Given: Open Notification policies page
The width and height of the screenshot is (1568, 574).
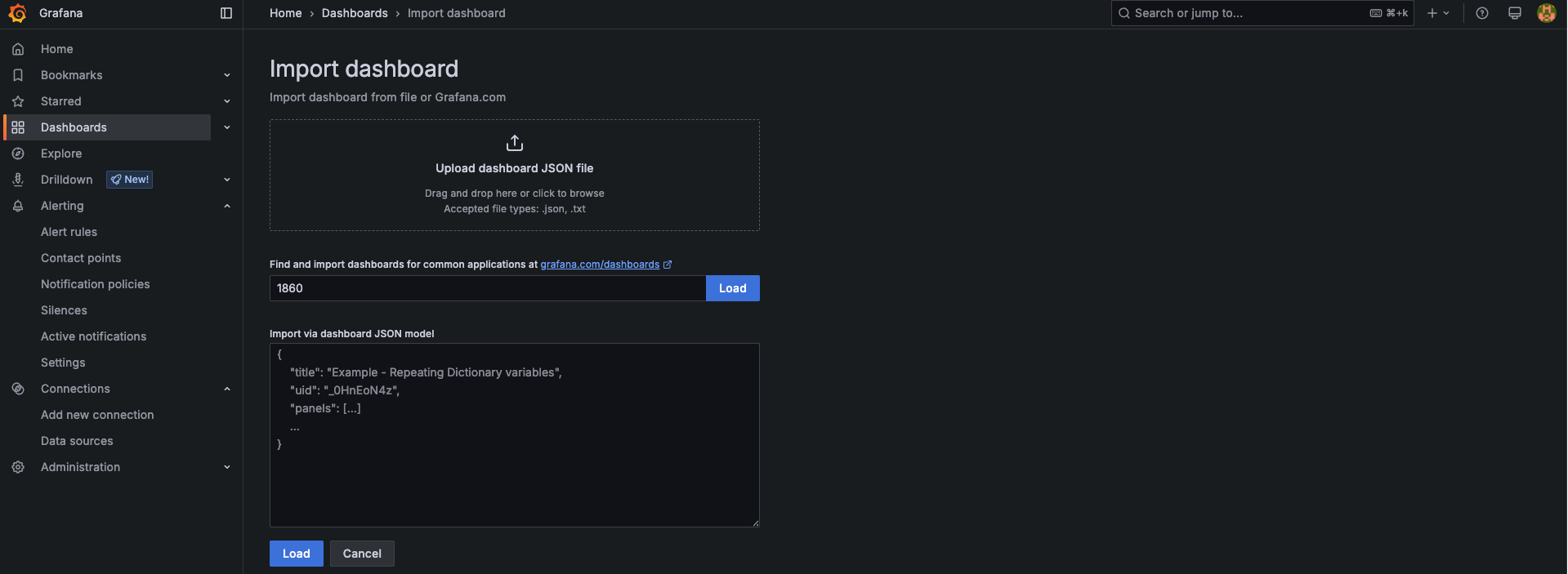Looking at the screenshot, I should 96,284.
